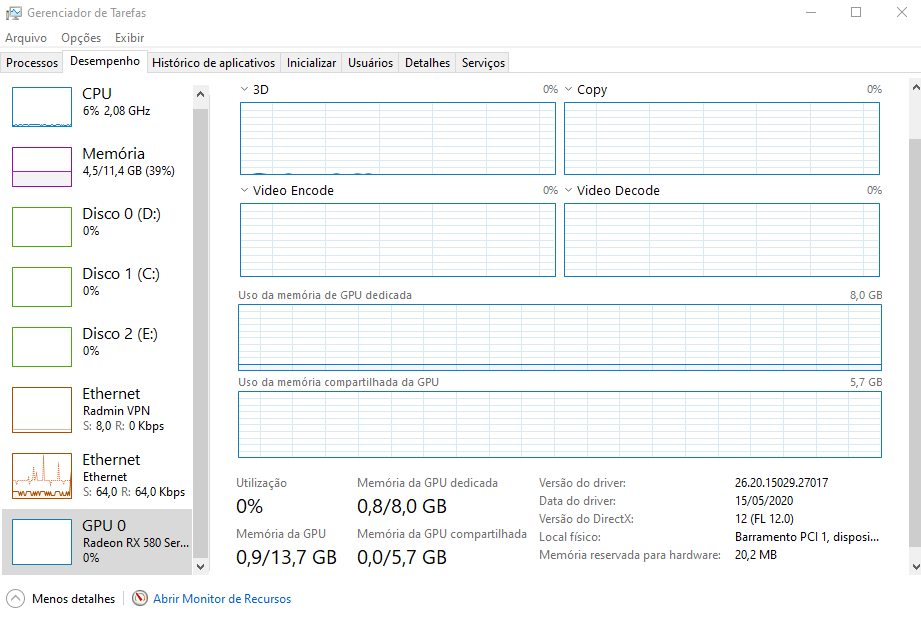Image resolution: width=921 pixels, height=617 pixels.
Task: Select the Disco 2 (E:) graph icon
Action: (x=42, y=347)
